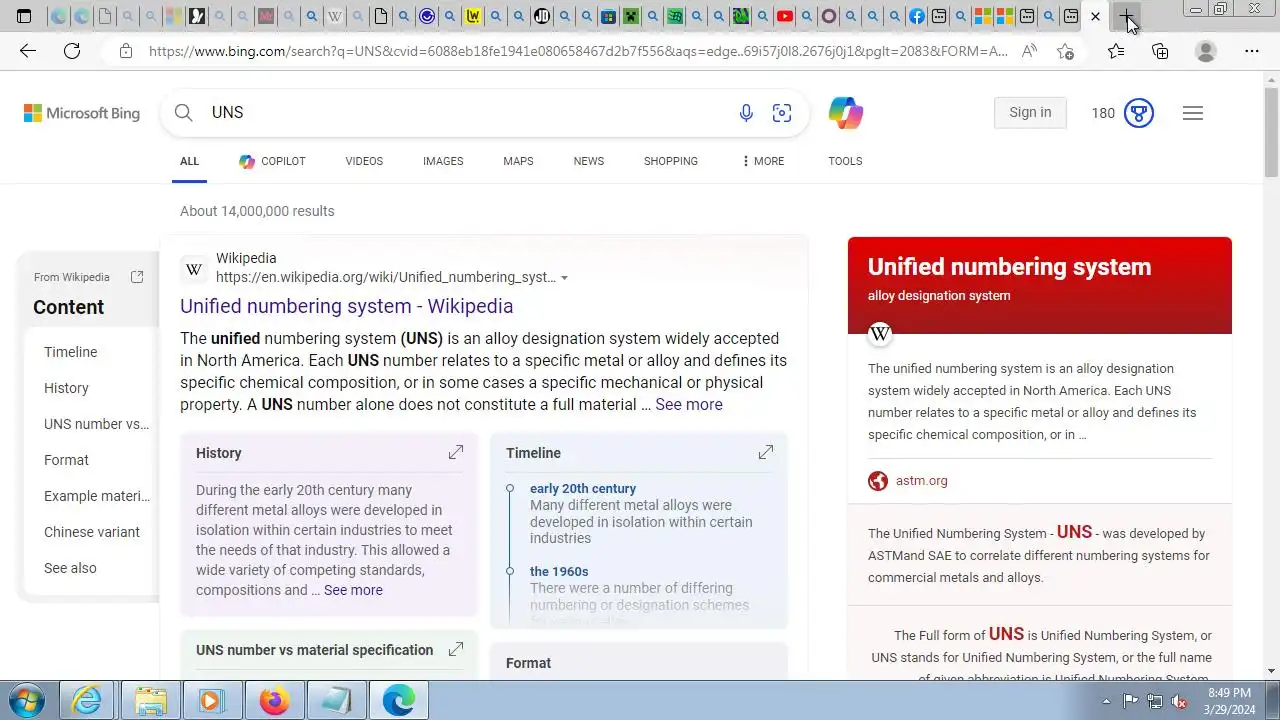The width and height of the screenshot is (1280, 720).
Task: Open visual search camera icon
Action: point(782,113)
